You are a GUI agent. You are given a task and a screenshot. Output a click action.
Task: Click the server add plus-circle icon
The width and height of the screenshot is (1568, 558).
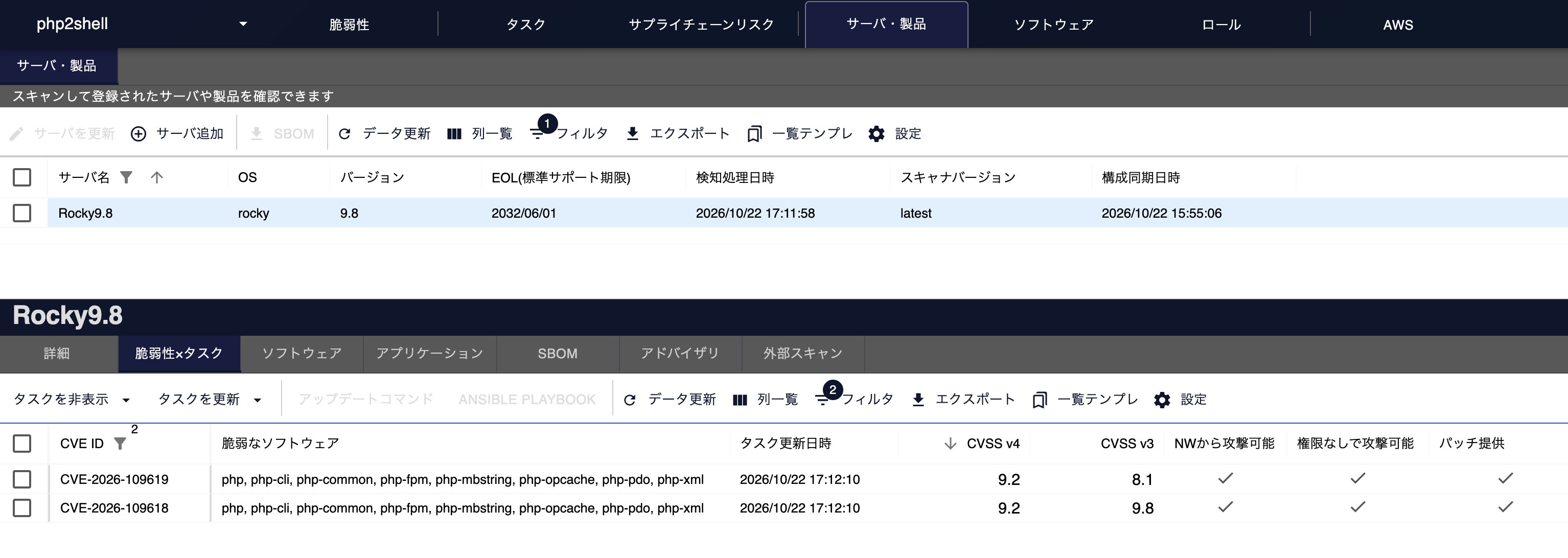139,134
